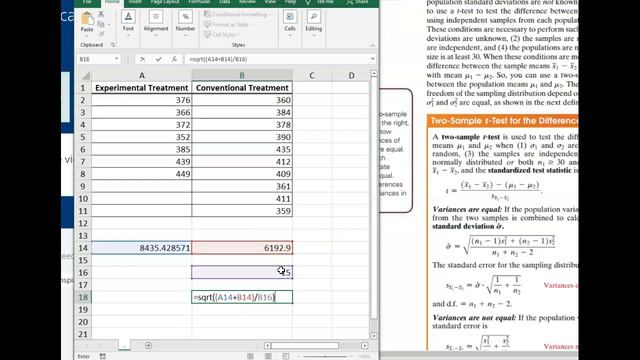Click the Paste clipboard icon
The image size is (640, 360).
click(x=87, y=19)
